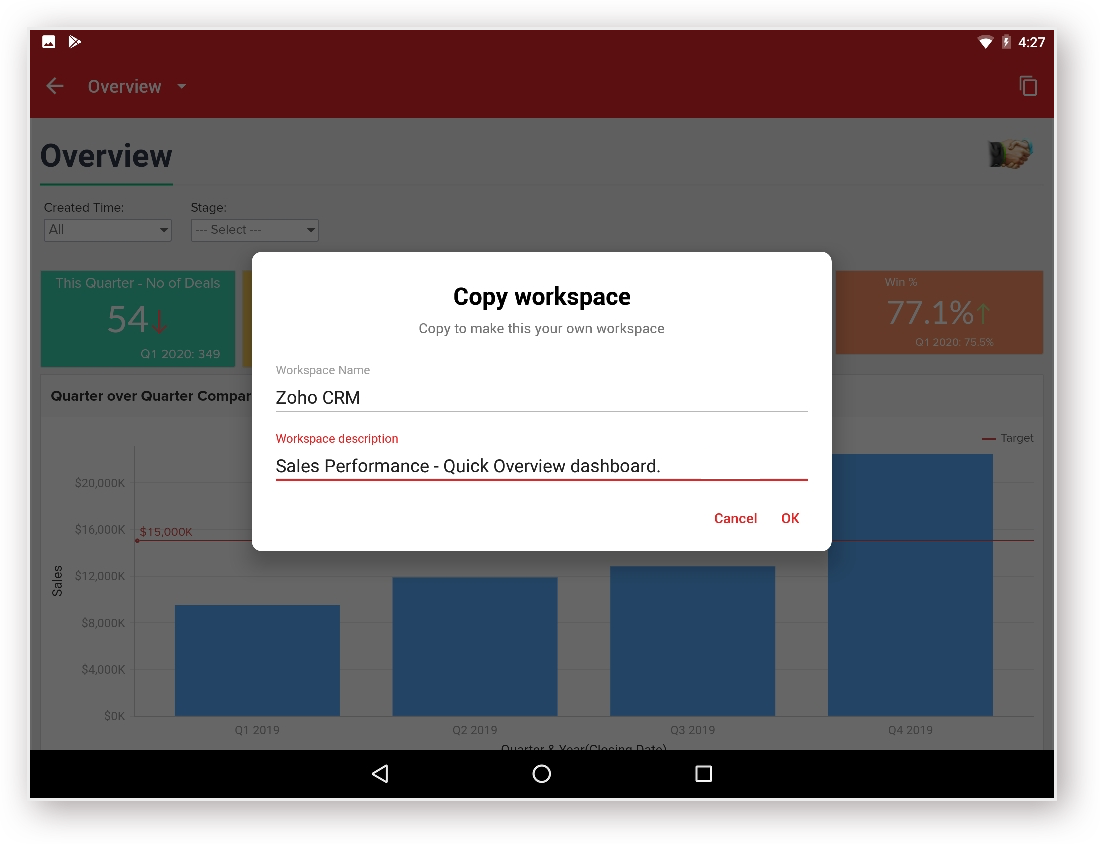The image size is (1100, 844).
Task: Confirm the copy with the OK button
Action: click(790, 518)
